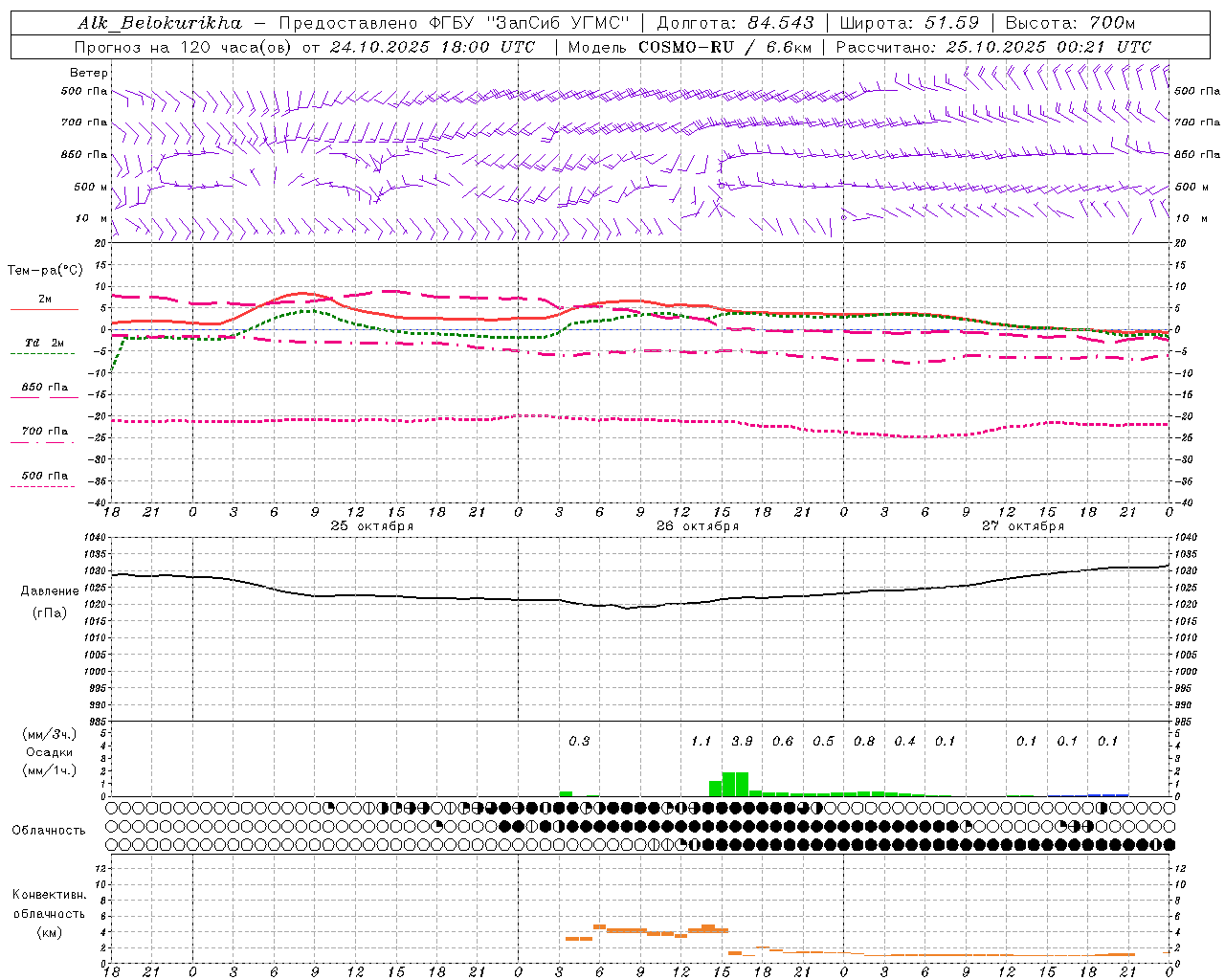This screenshot has width=1225, height=980.
Task: Click the (мм/3ч.) precipitation unit label
Action: point(50,734)
